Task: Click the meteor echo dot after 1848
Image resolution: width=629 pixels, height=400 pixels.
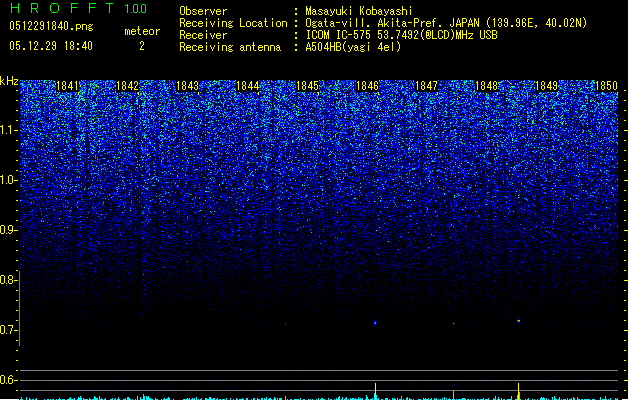Action: click(519, 321)
